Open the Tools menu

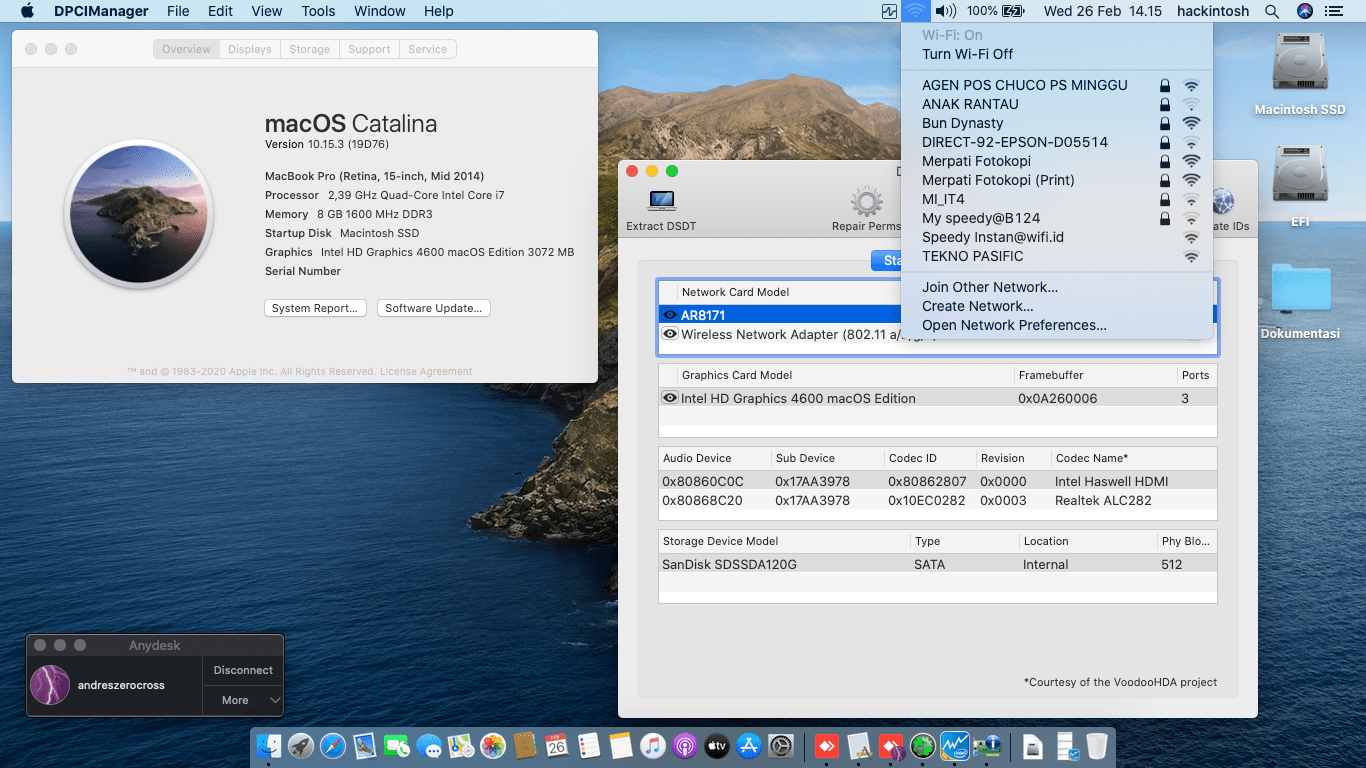click(318, 11)
